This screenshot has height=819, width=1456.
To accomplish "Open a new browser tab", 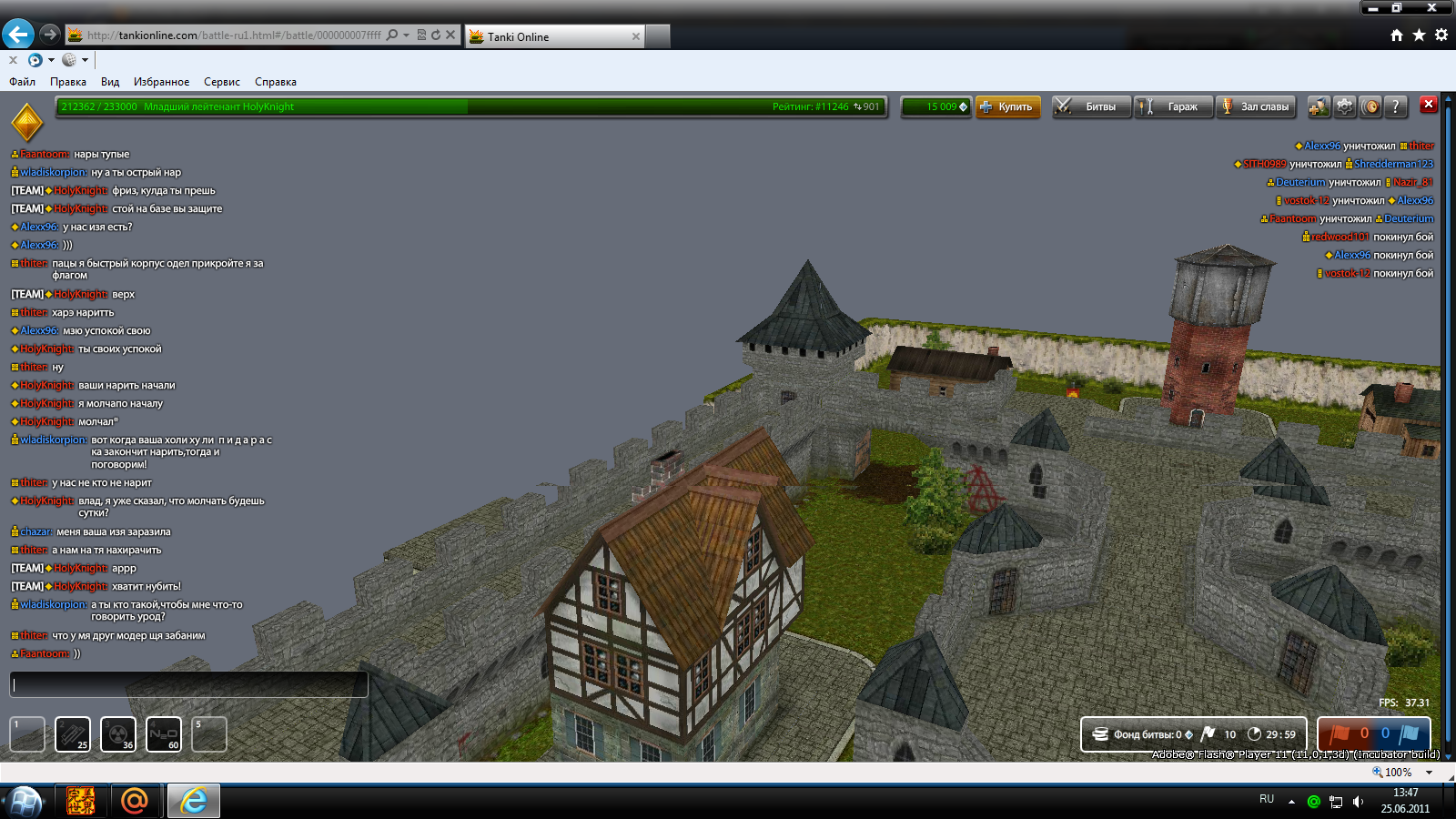I will point(658,36).
